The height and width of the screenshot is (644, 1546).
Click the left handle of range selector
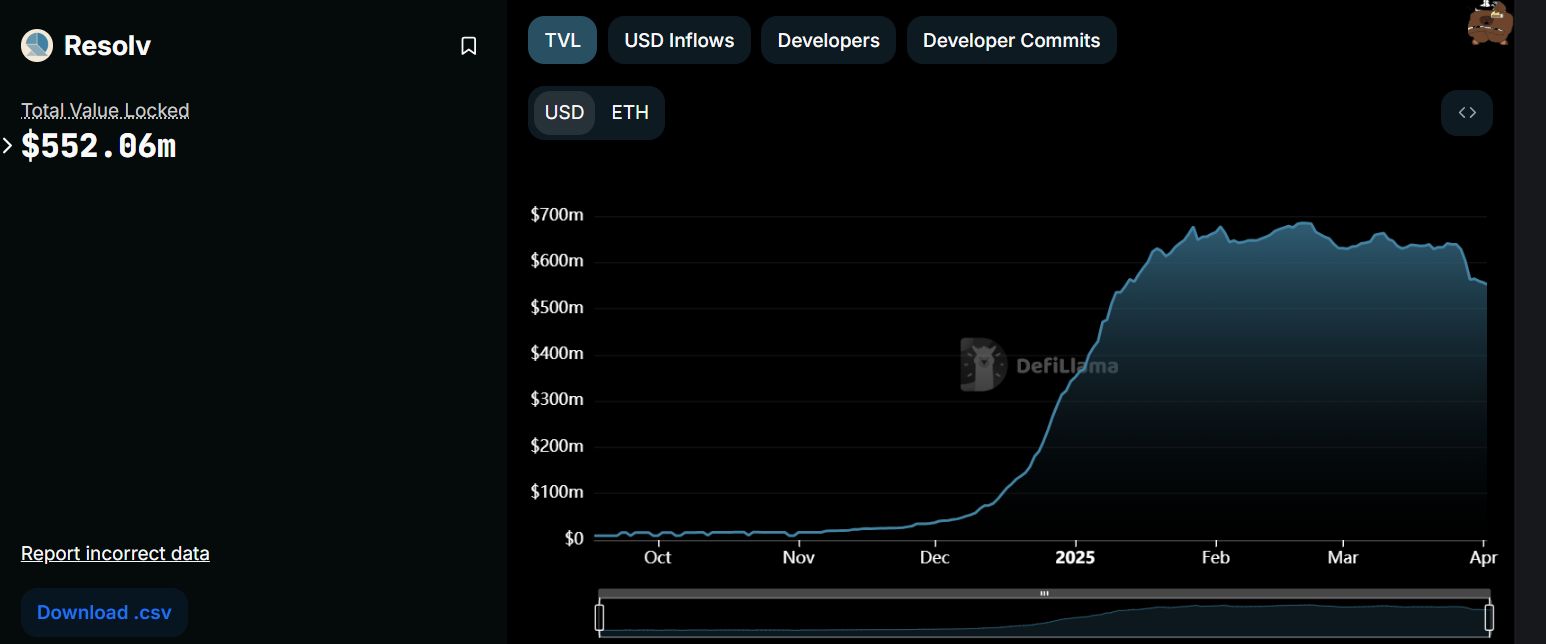(x=600, y=618)
